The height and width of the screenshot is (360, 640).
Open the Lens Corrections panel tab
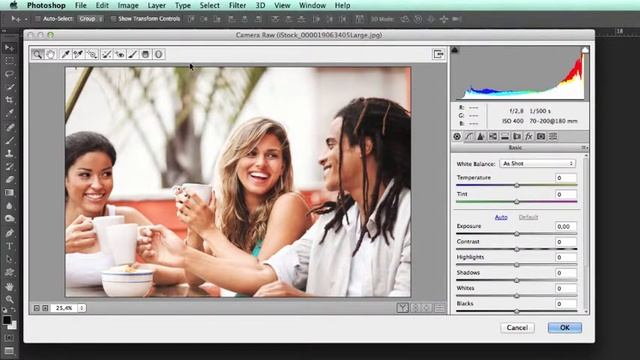(517, 136)
